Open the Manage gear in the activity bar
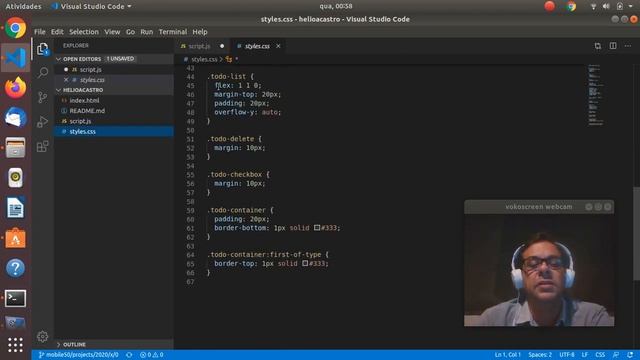Screen dimensions: 640x360 (42, 336)
